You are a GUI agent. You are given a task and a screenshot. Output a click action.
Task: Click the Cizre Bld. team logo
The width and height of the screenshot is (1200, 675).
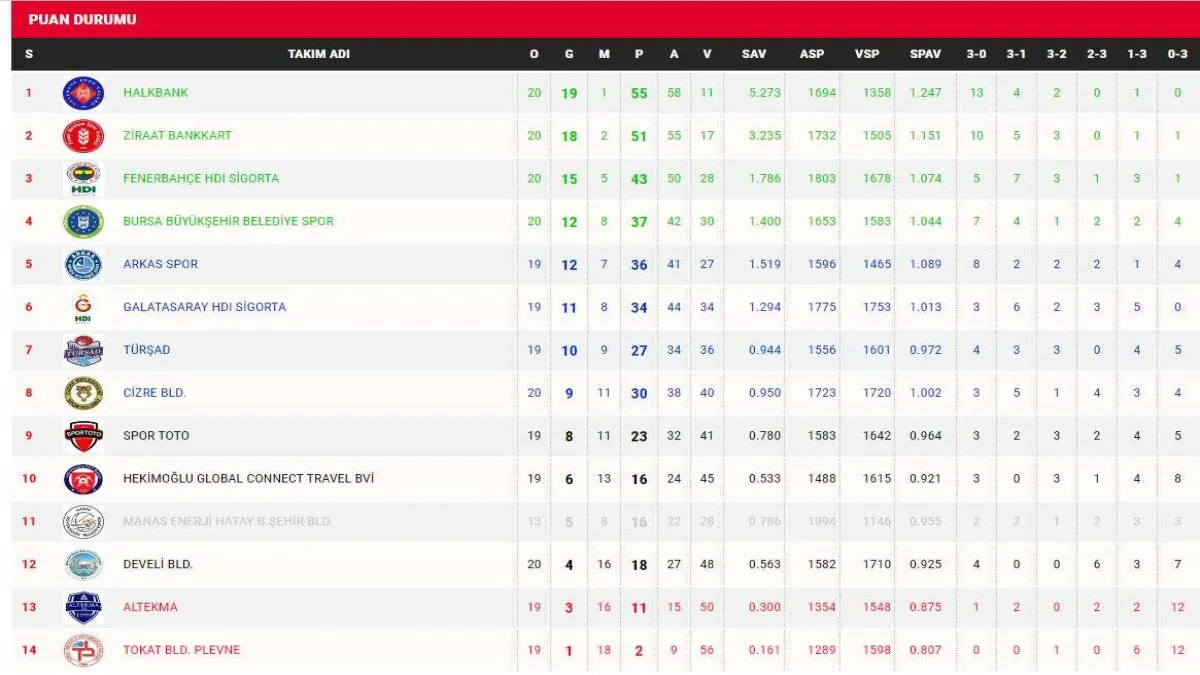[83, 393]
